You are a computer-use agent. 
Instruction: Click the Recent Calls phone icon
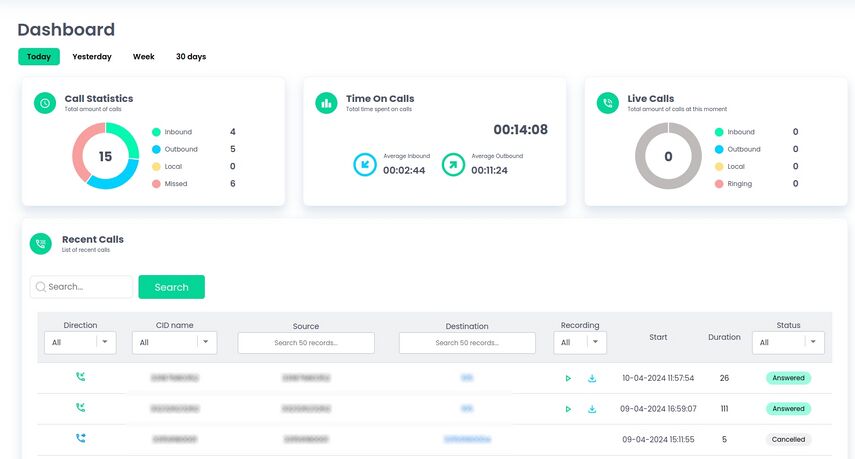(41, 244)
